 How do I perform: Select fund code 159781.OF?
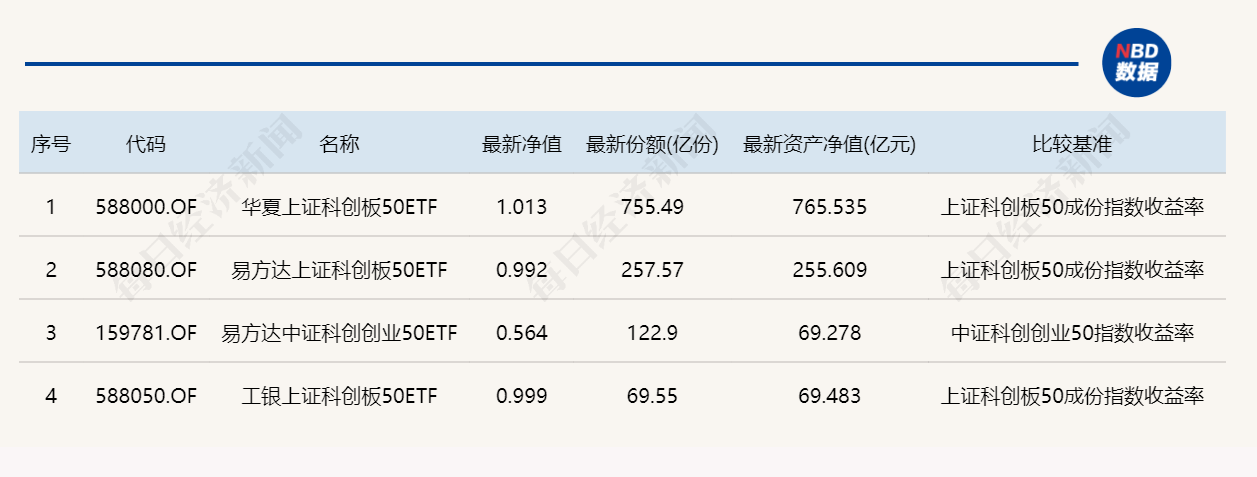[146, 333]
